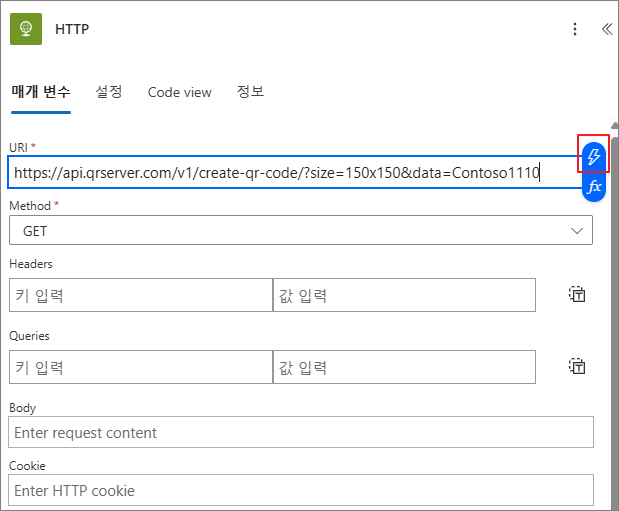This screenshot has height=511, width=619.
Task: Click the Queries section label
Action: pyautogui.click(x=29, y=336)
